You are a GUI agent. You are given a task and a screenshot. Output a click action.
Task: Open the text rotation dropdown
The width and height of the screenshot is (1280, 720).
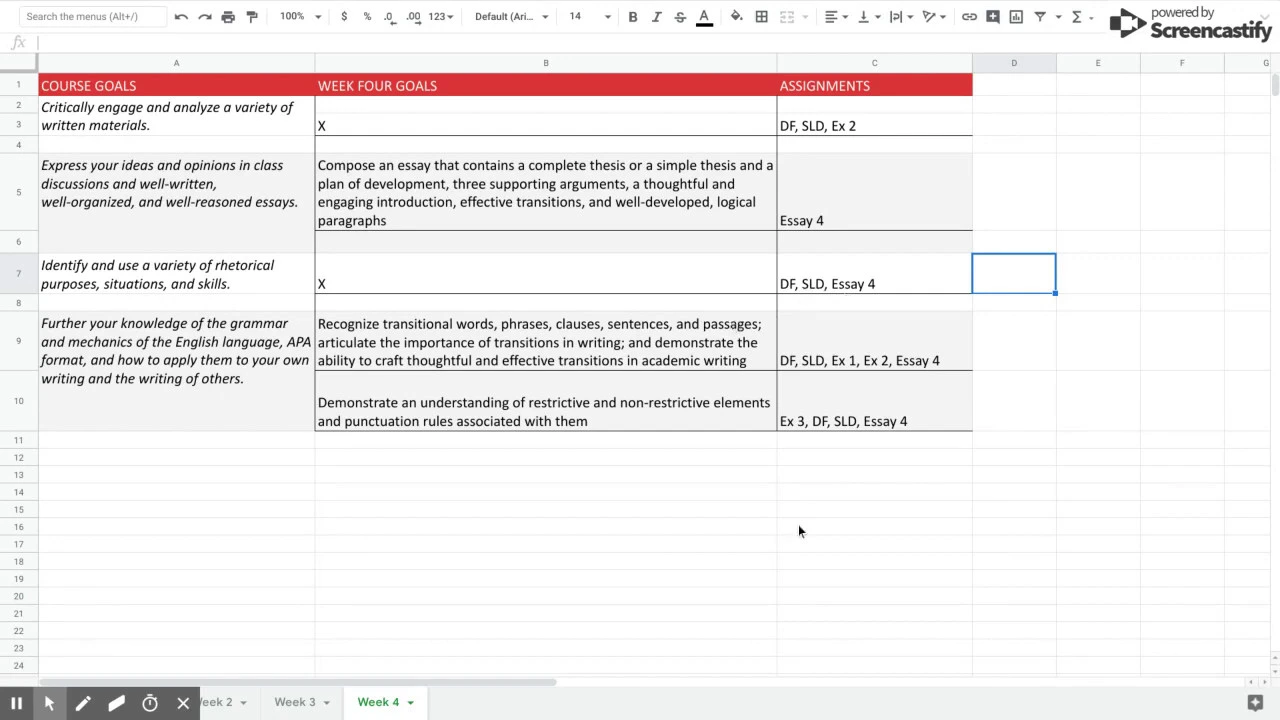935,17
